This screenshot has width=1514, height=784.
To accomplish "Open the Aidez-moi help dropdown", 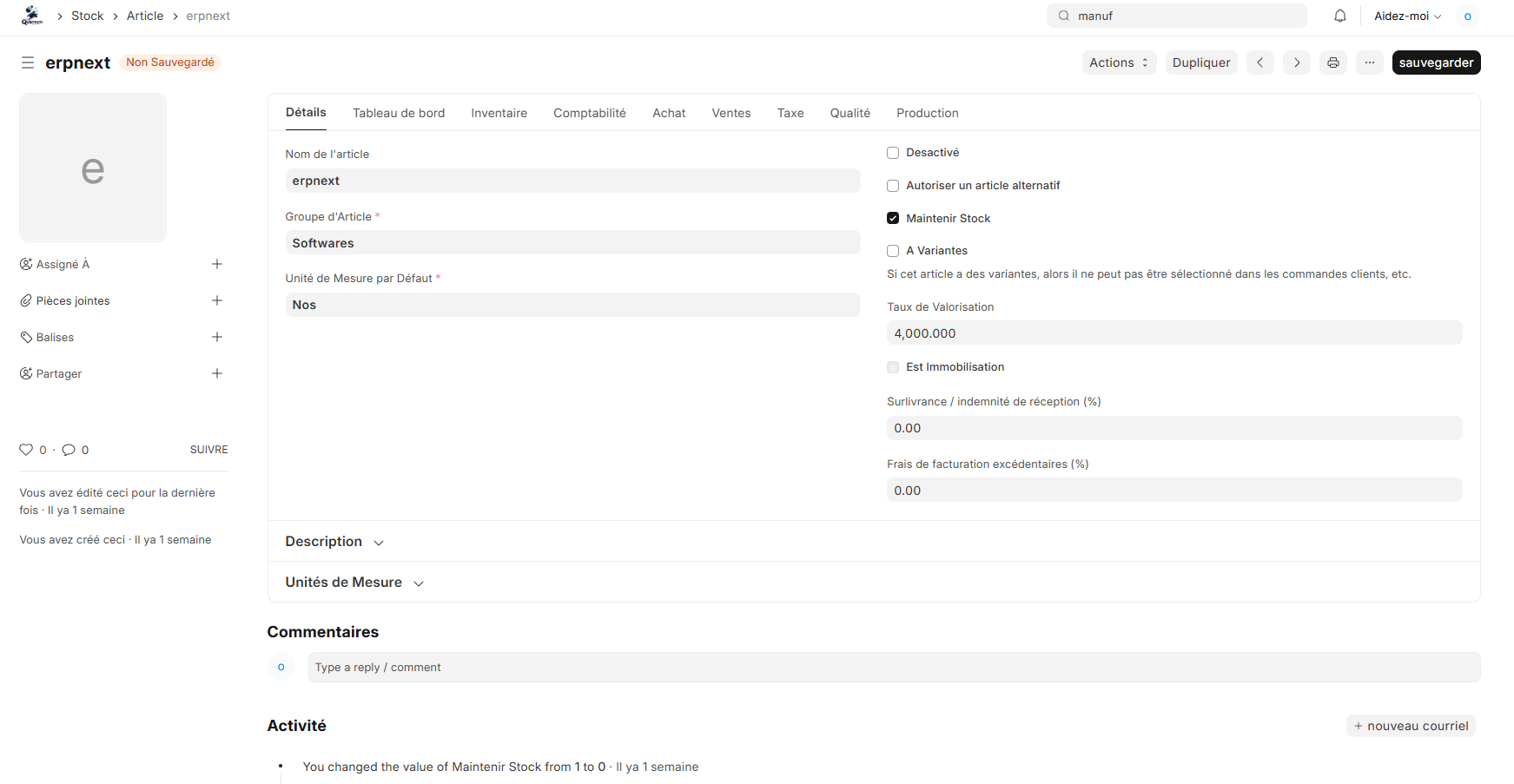I will (x=1407, y=16).
